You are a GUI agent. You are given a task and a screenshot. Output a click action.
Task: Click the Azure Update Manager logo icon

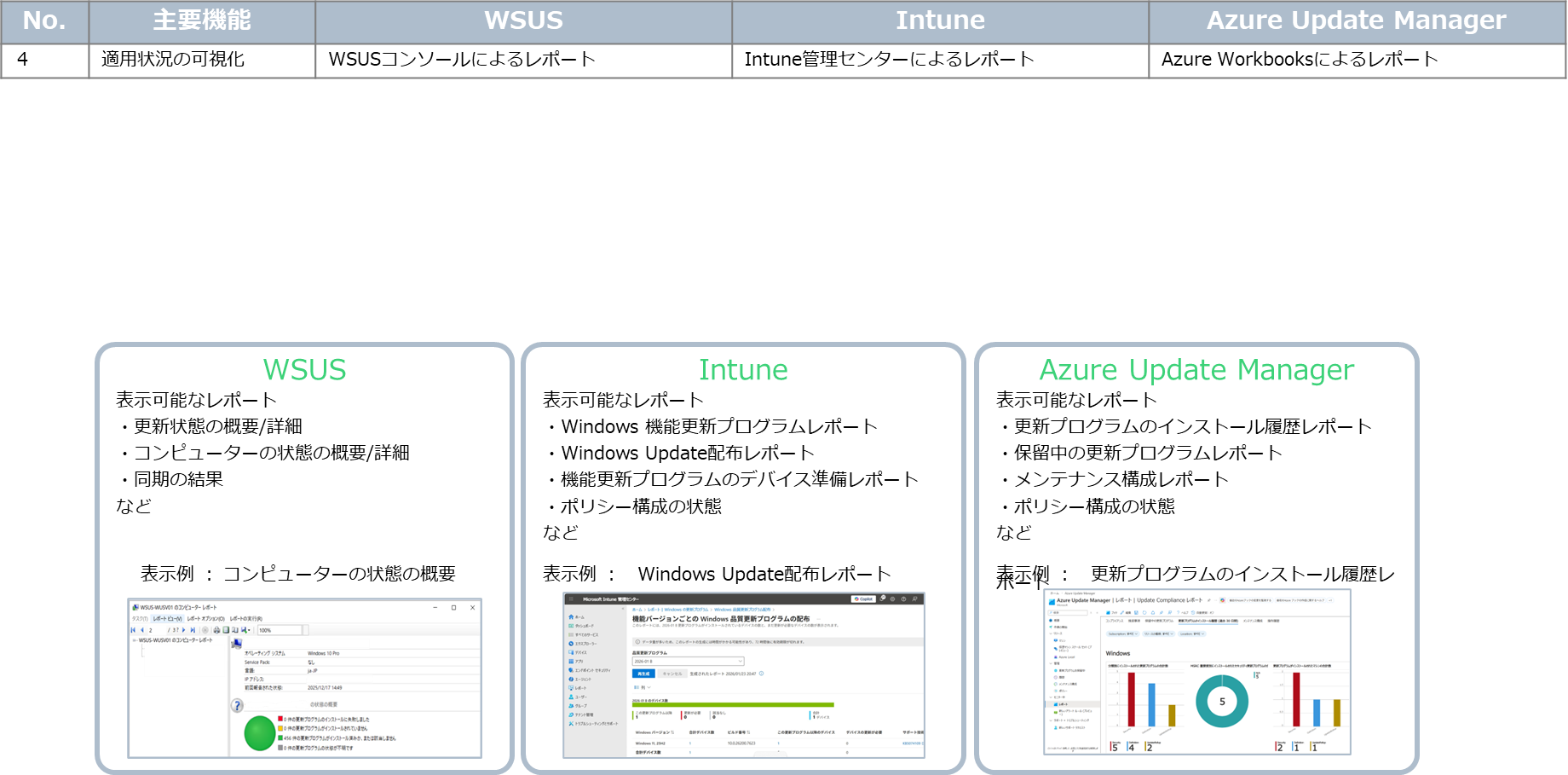pos(1052,601)
